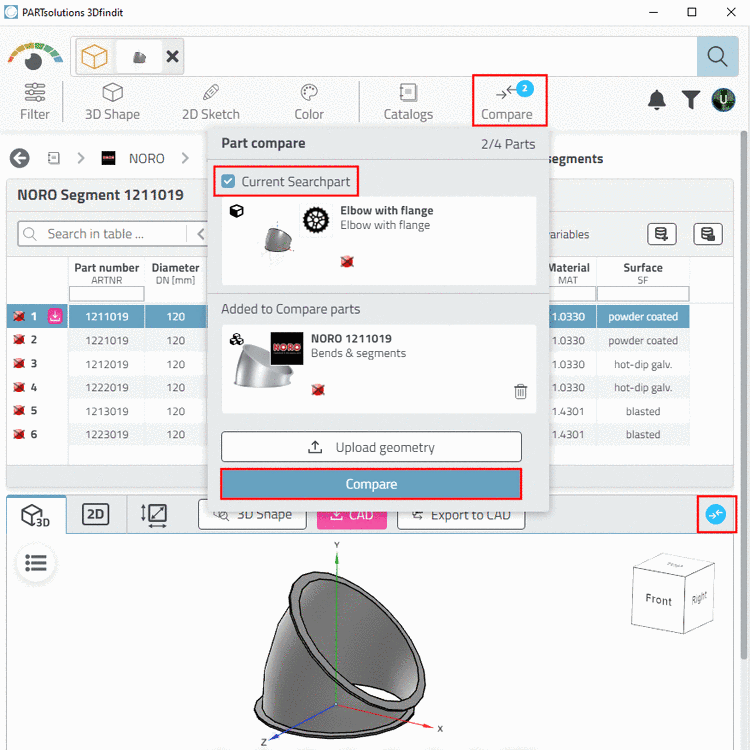The image size is (750, 750).
Task: Click inside Search in table field
Action: pyautogui.click(x=103, y=234)
